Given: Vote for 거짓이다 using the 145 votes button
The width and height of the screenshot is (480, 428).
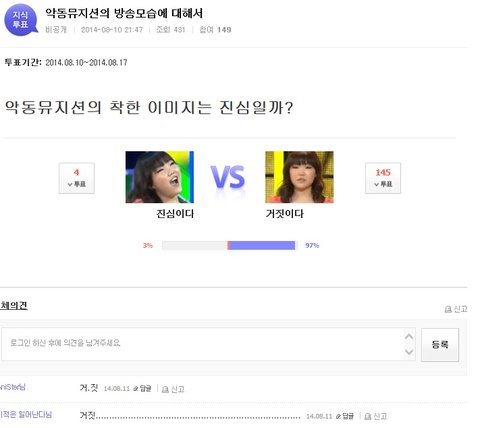Looking at the screenshot, I should tap(383, 178).
